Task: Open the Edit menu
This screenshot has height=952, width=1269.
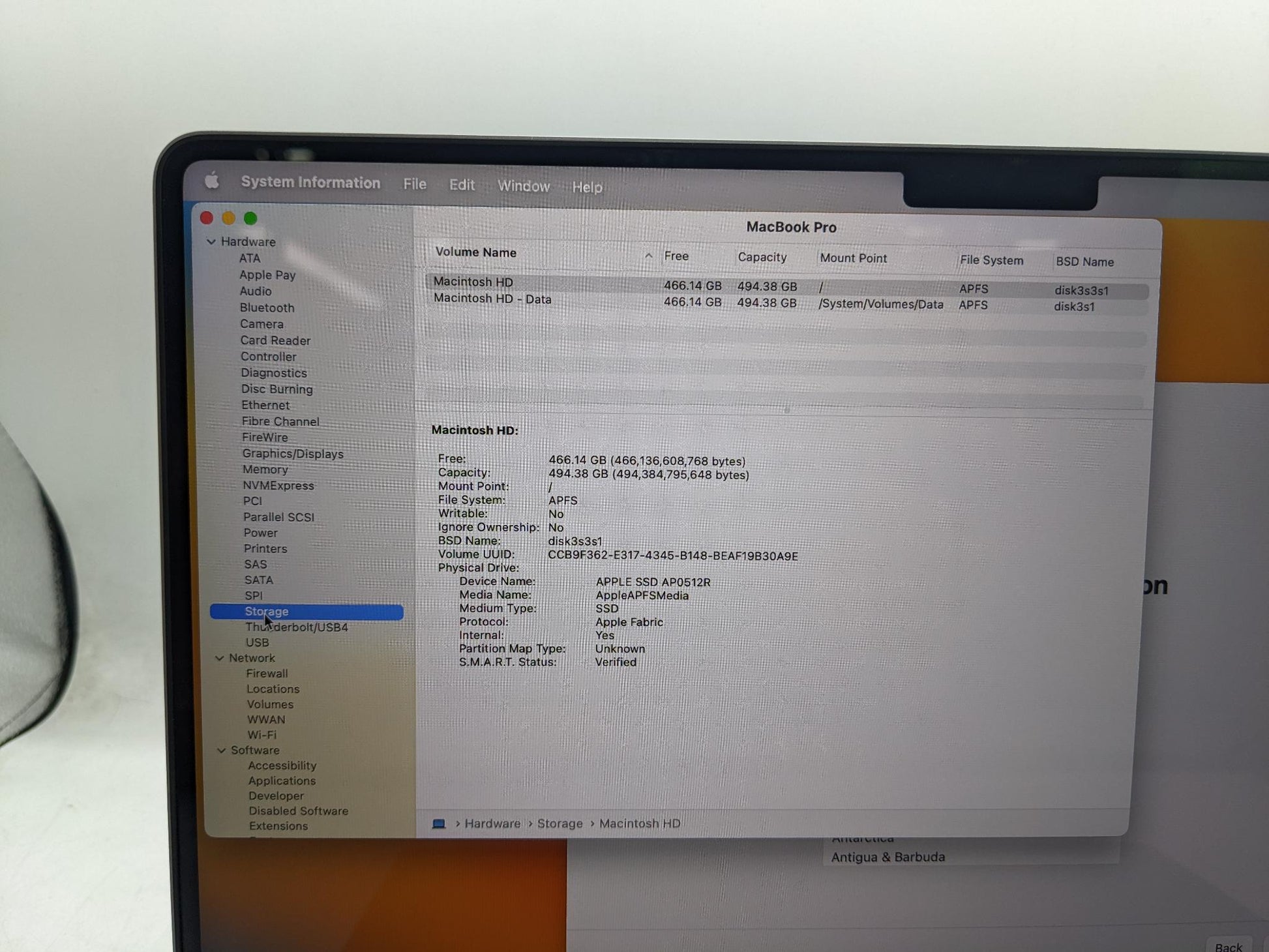Action: 462,185
